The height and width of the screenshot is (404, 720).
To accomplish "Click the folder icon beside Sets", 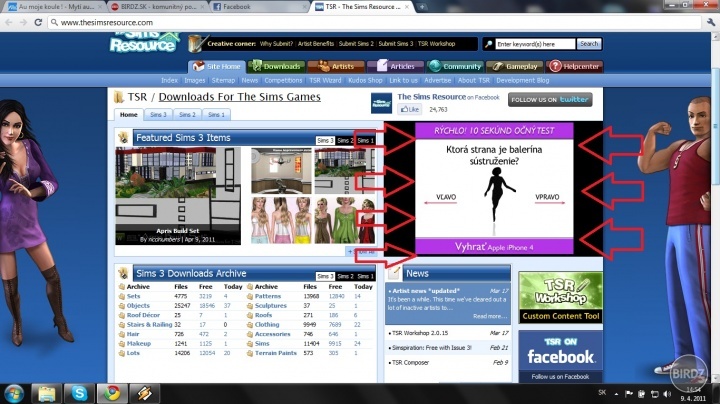I will (x=122, y=297).
